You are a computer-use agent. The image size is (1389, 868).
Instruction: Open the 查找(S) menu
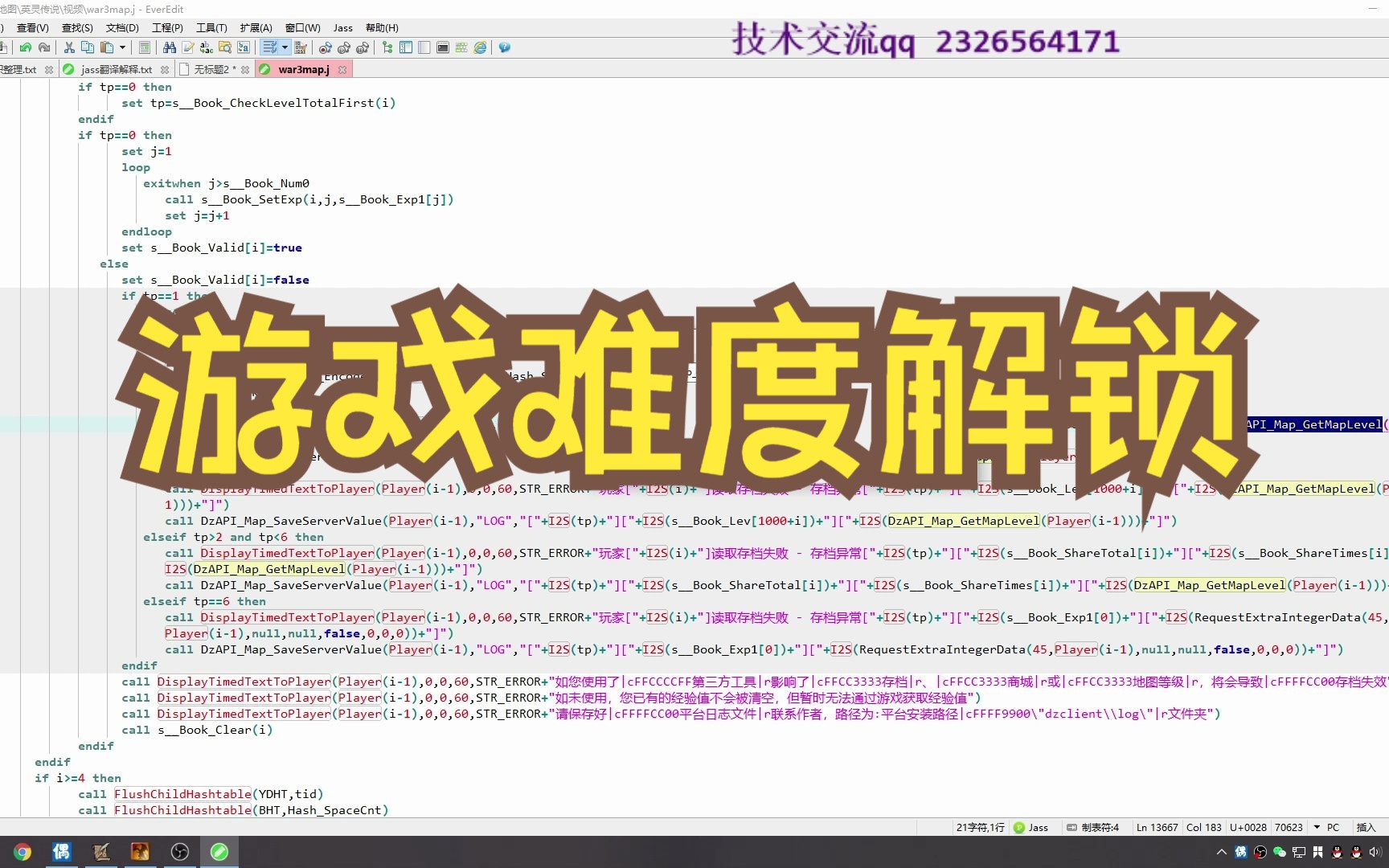coord(77,28)
